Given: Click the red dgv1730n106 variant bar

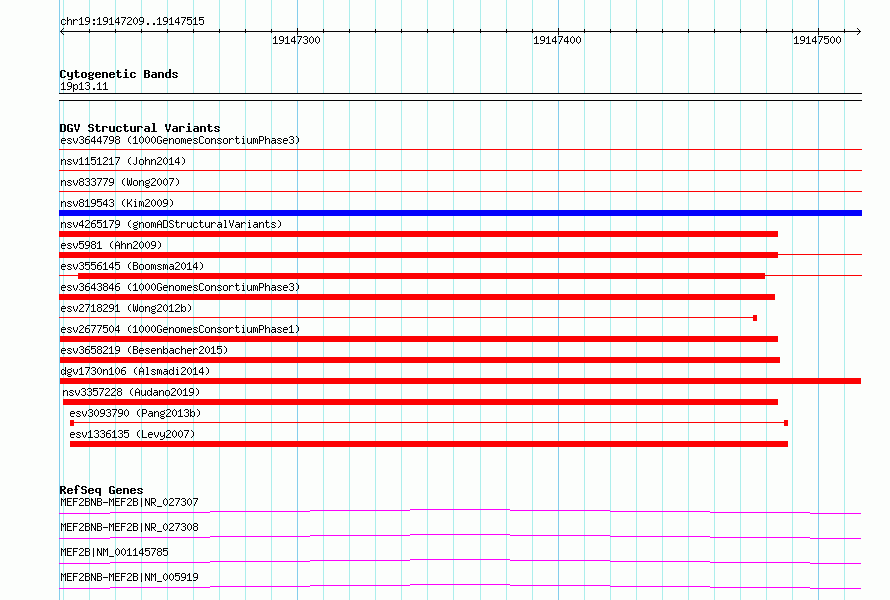Looking at the screenshot, I should pyautogui.click(x=460, y=381).
